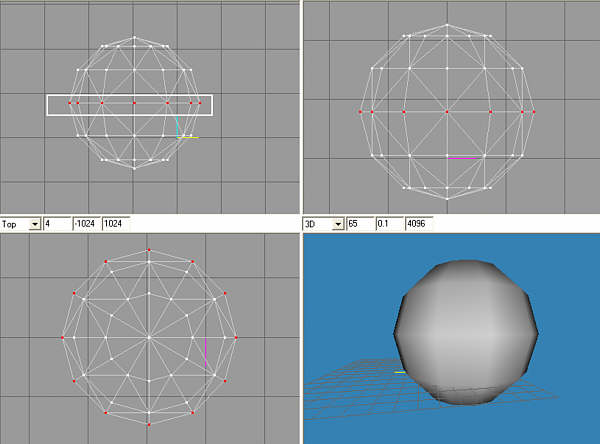The image size is (600, 444).
Task: Click the magenta line in the Top view wireframe
Action: [205, 352]
